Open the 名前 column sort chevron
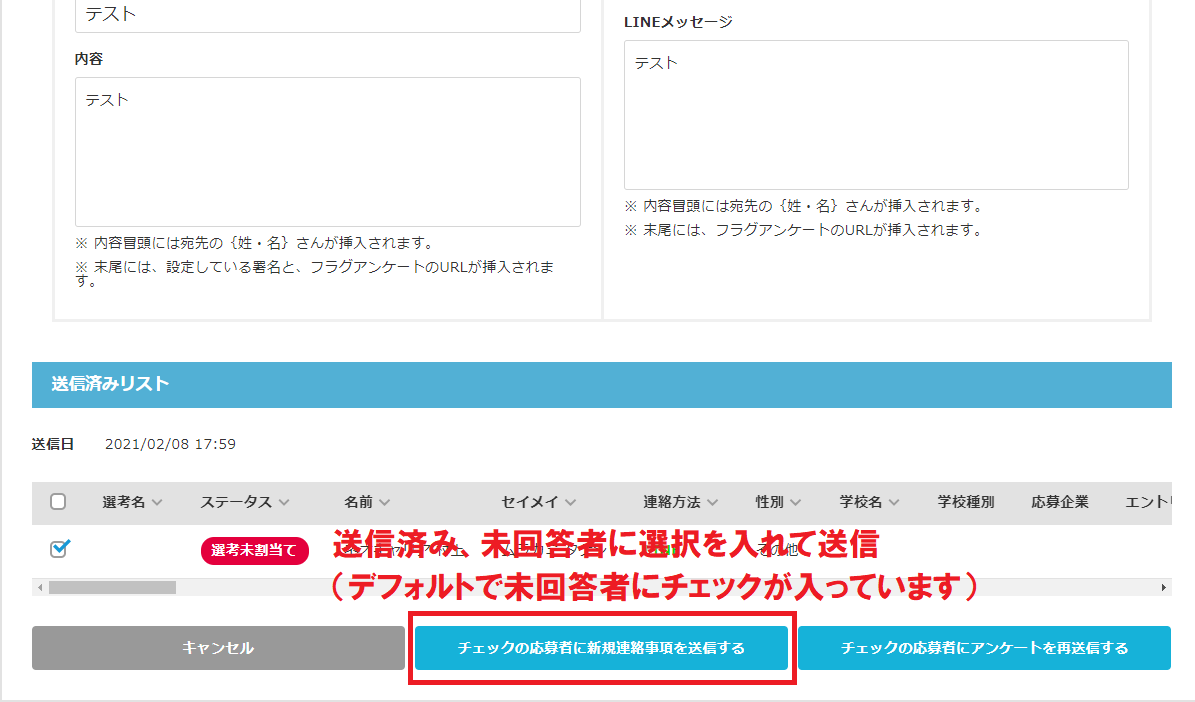 pyautogui.click(x=385, y=503)
